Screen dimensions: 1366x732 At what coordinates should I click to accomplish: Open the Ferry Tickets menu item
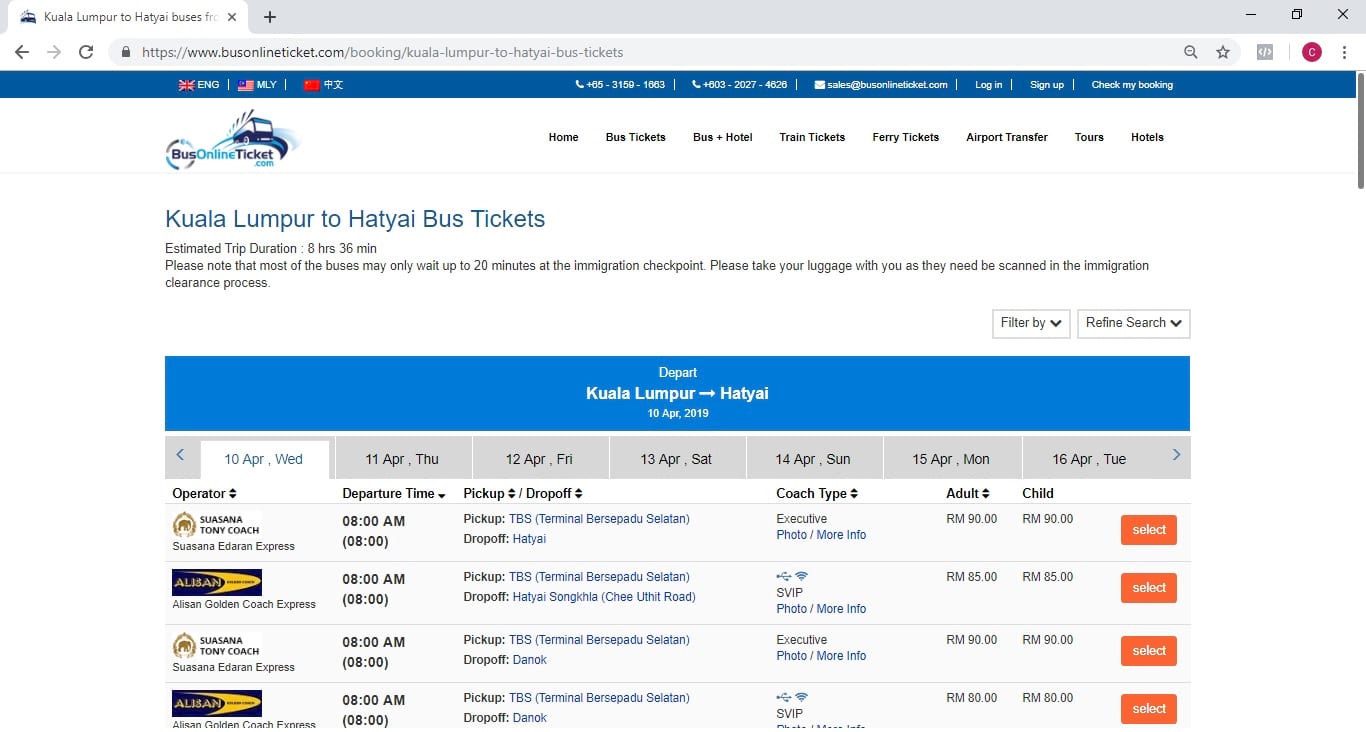coord(905,137)
